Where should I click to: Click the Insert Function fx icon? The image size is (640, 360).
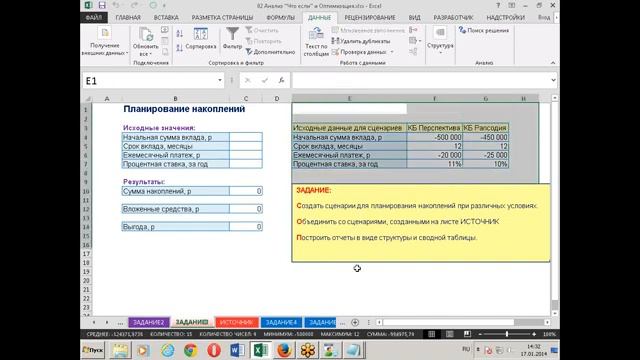pos(281,80)
